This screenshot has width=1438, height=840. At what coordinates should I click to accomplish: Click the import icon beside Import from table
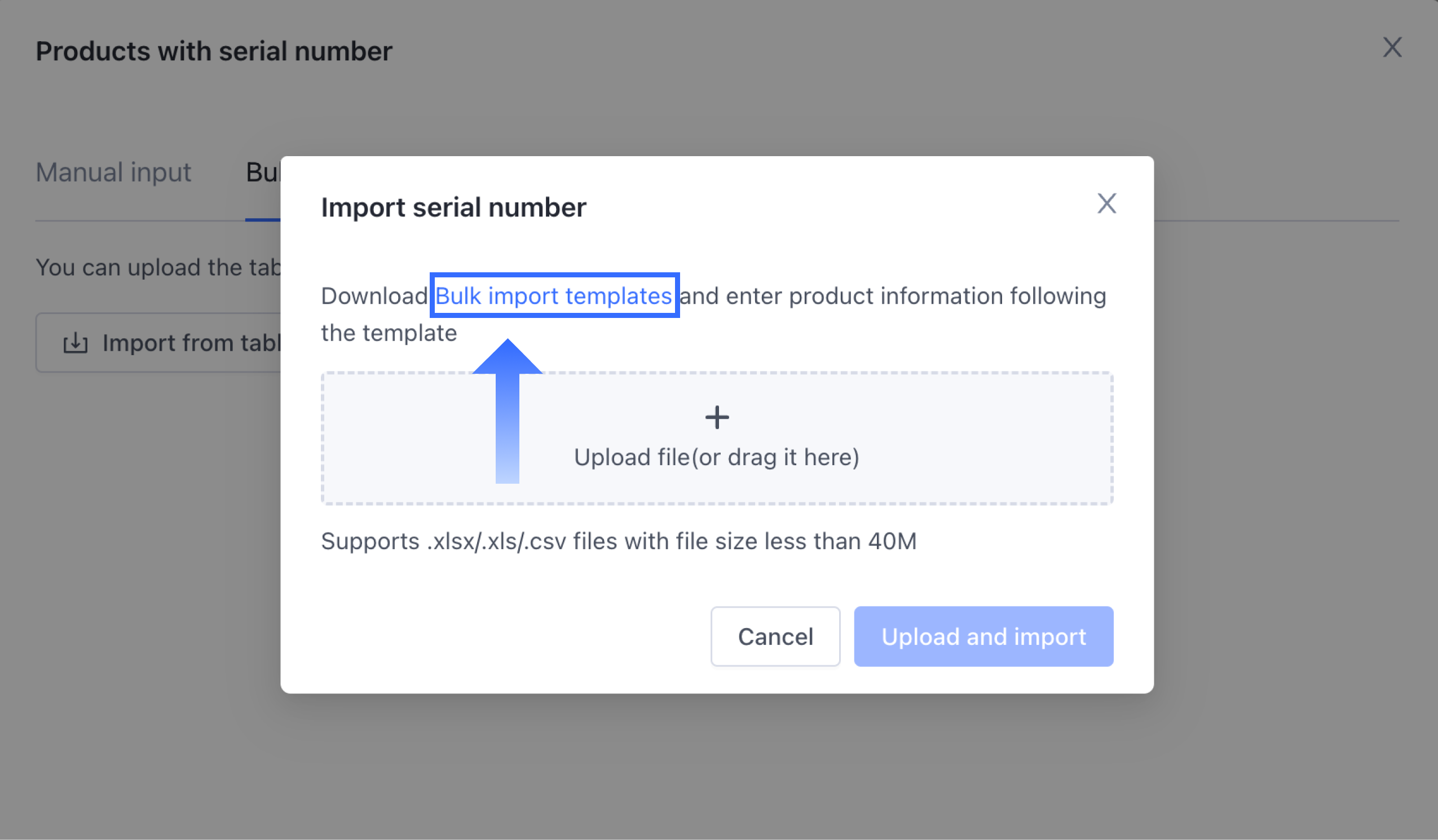(x=76, y=343)
